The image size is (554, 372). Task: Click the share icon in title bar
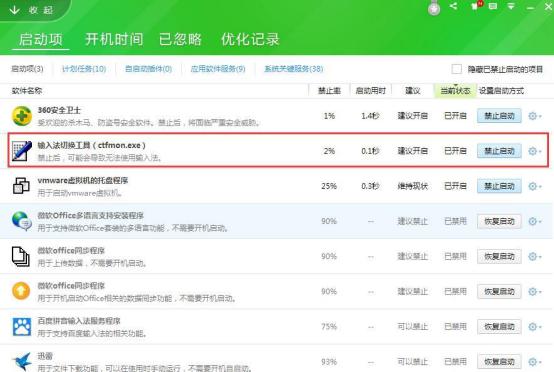(x=453, y=6)
